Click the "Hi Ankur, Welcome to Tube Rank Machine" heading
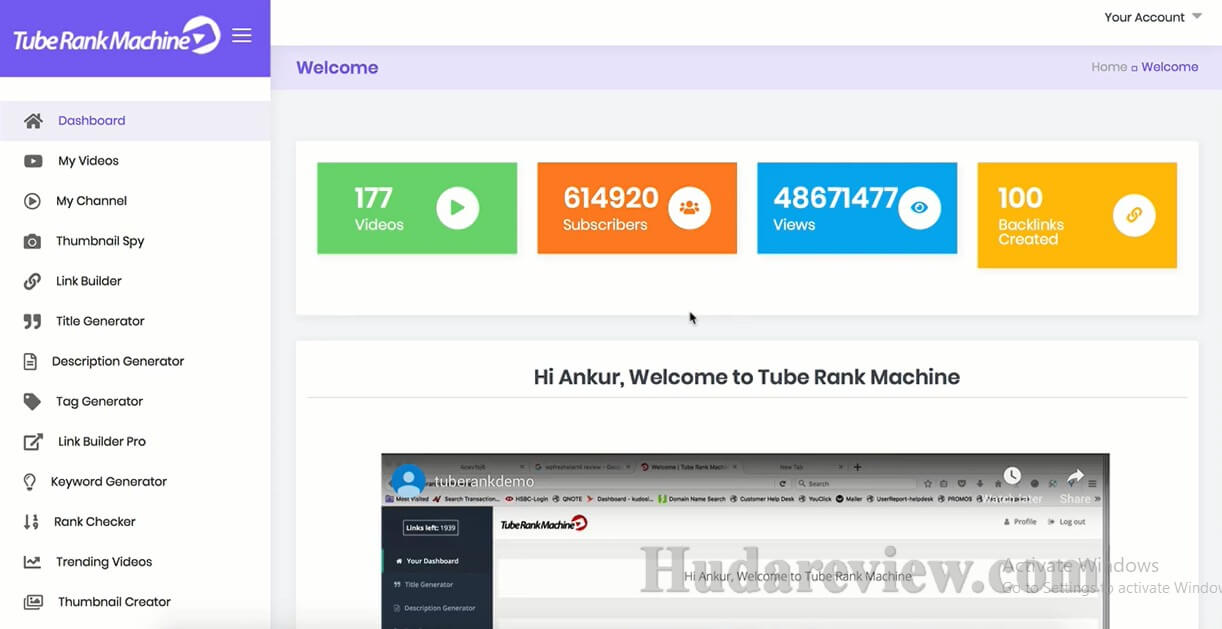1222x629 pixels. tap(747, 377)
